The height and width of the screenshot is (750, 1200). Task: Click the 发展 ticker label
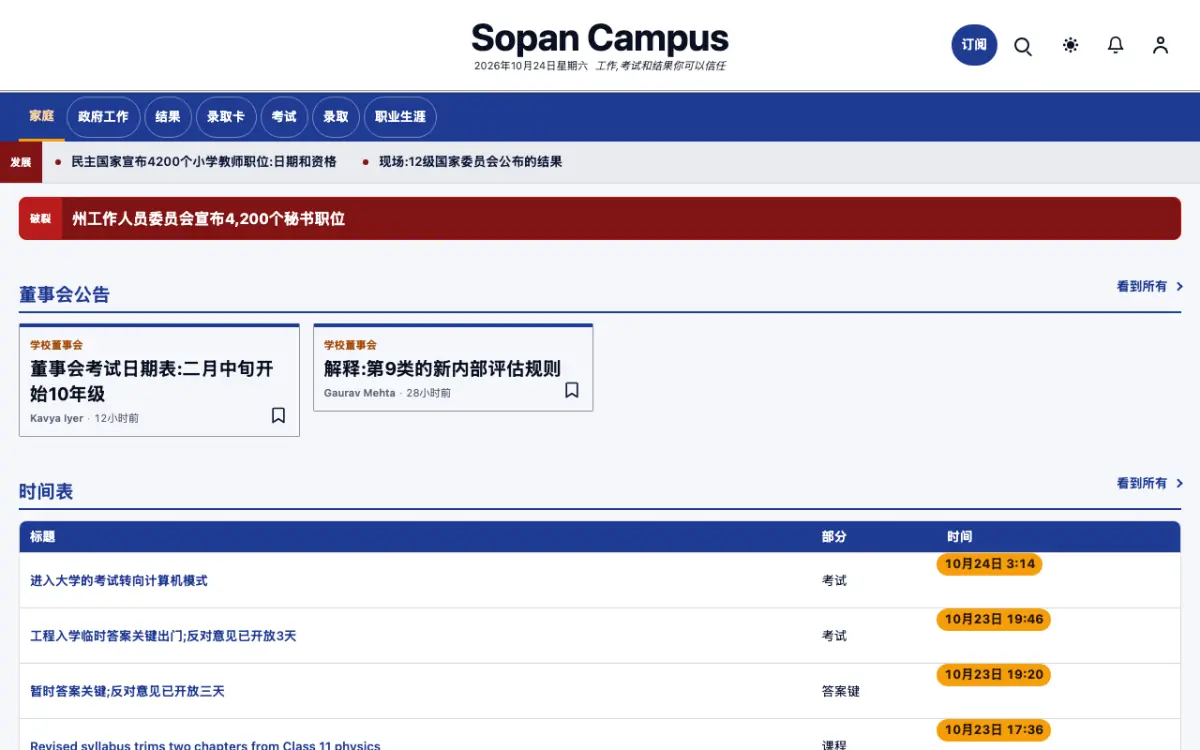[x=21, y=162]
